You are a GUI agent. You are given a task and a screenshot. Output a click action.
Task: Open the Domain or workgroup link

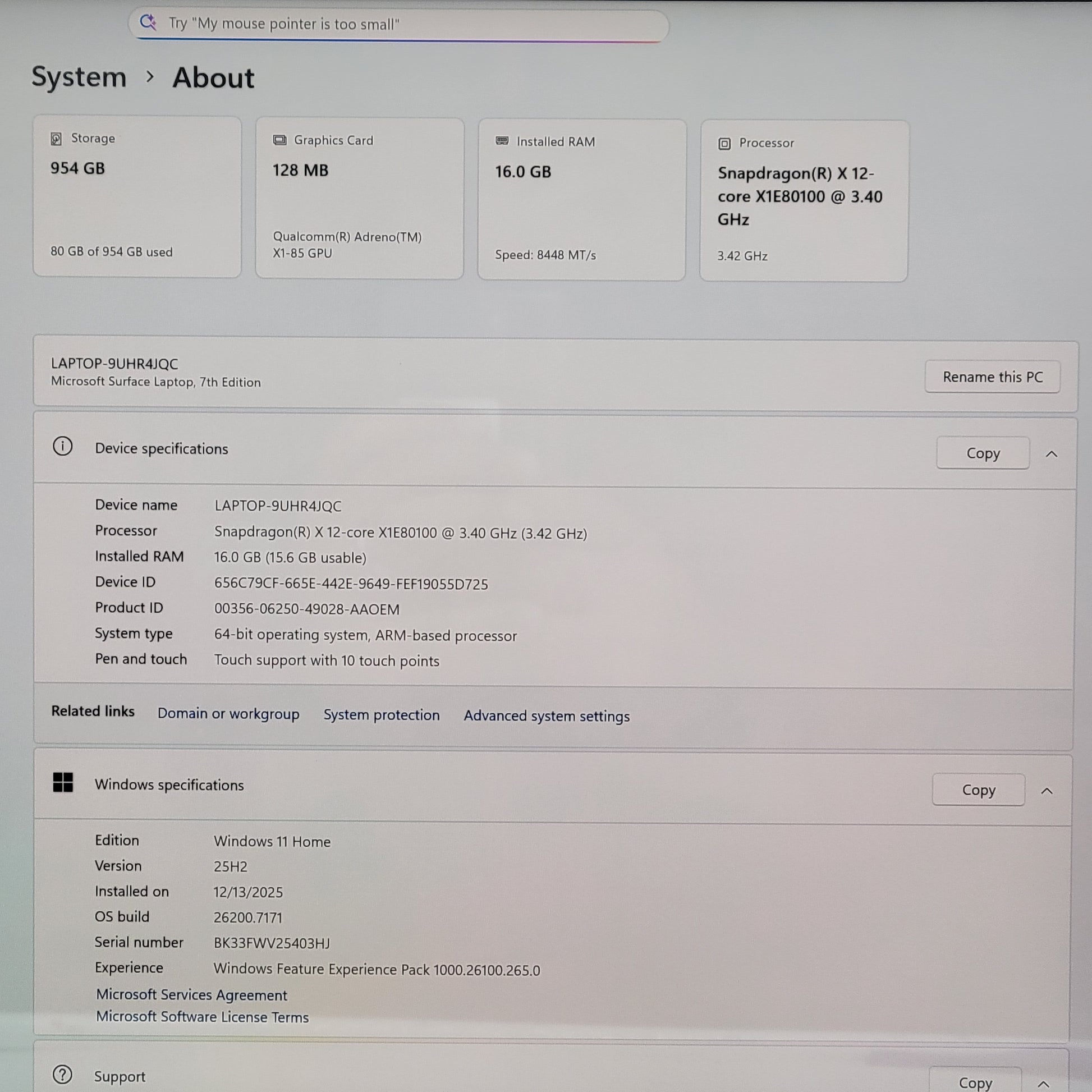pyautogui.click(x=228, y=713)
